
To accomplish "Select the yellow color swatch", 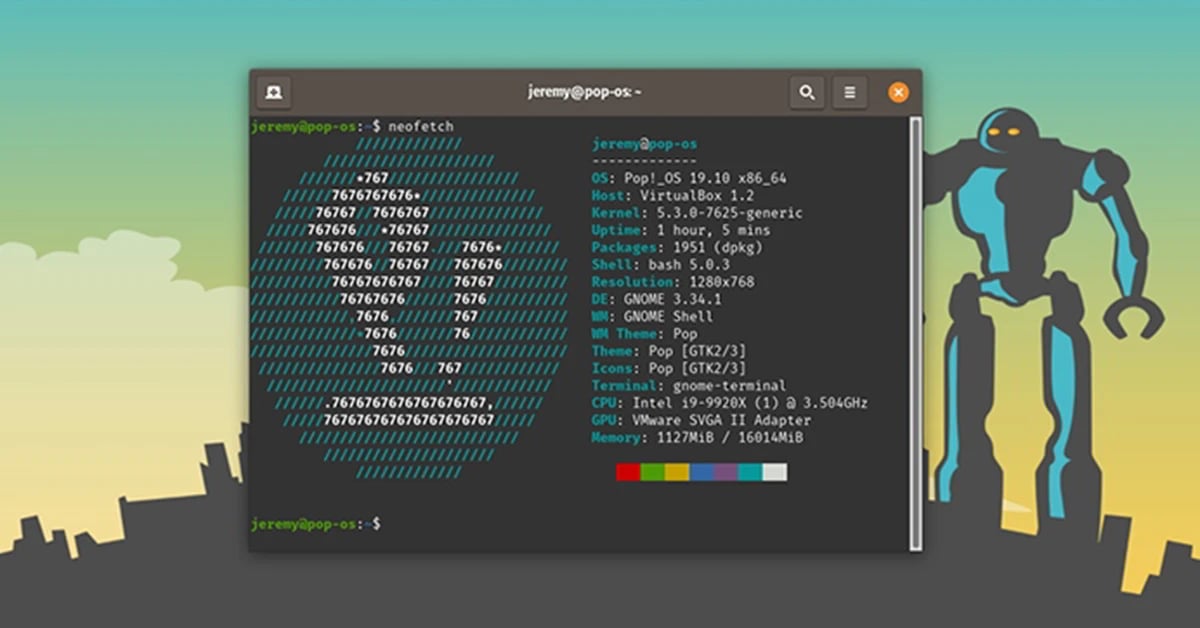I will tap(676, 471).
